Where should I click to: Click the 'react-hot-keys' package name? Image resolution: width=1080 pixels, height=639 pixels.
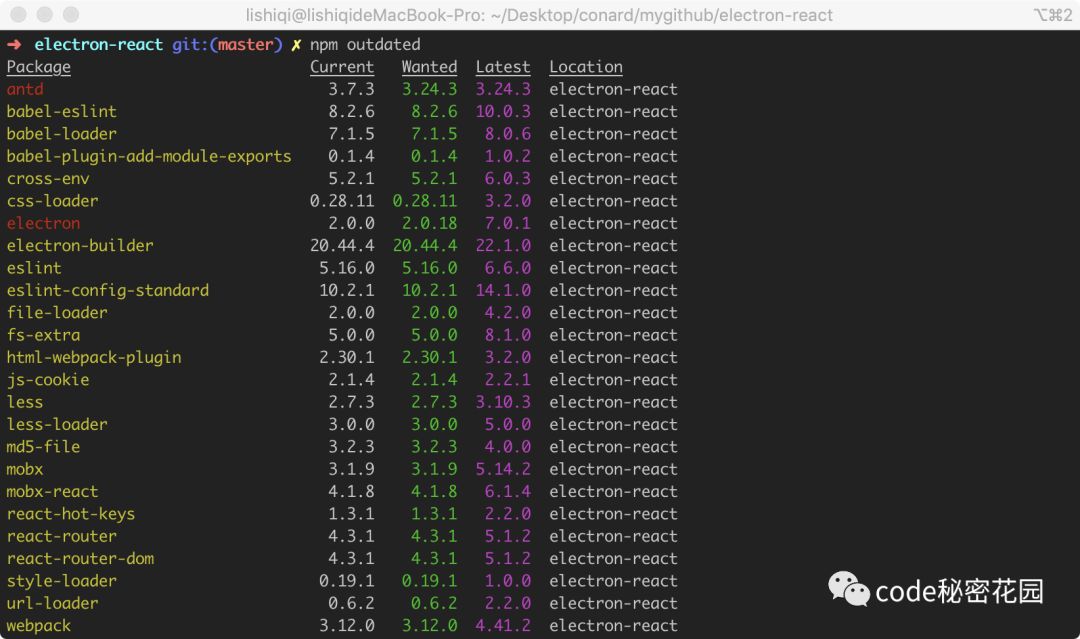click(70, 514)
